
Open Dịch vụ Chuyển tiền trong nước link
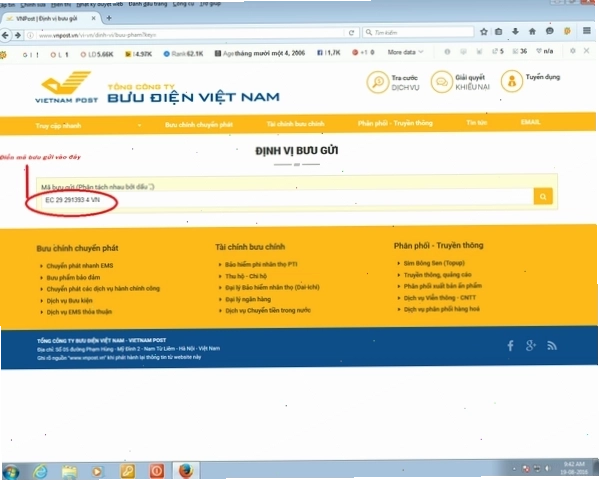(x=268, y=310)
